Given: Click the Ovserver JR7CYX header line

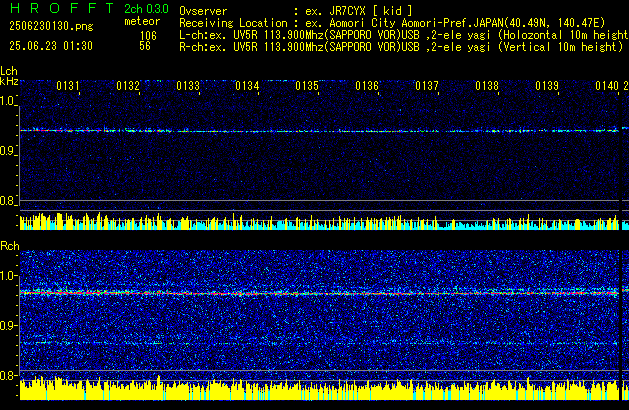Looking at the screenshot, I should coord(296,11).
